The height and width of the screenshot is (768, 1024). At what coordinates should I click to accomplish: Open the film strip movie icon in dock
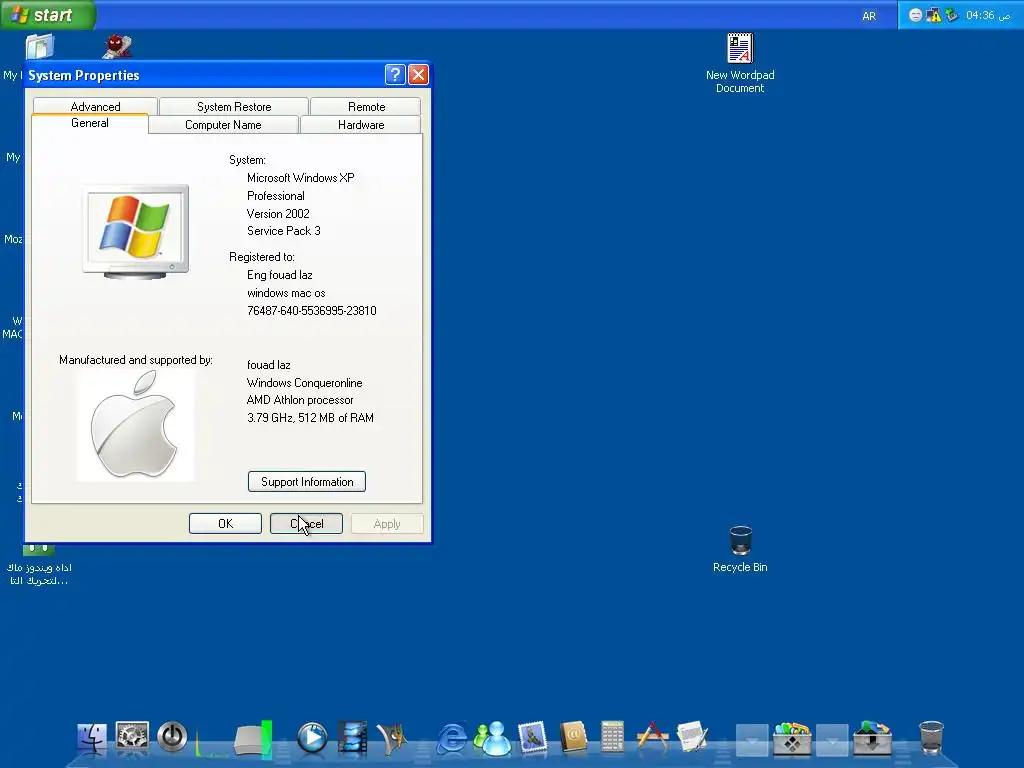(x=352, y=738)
